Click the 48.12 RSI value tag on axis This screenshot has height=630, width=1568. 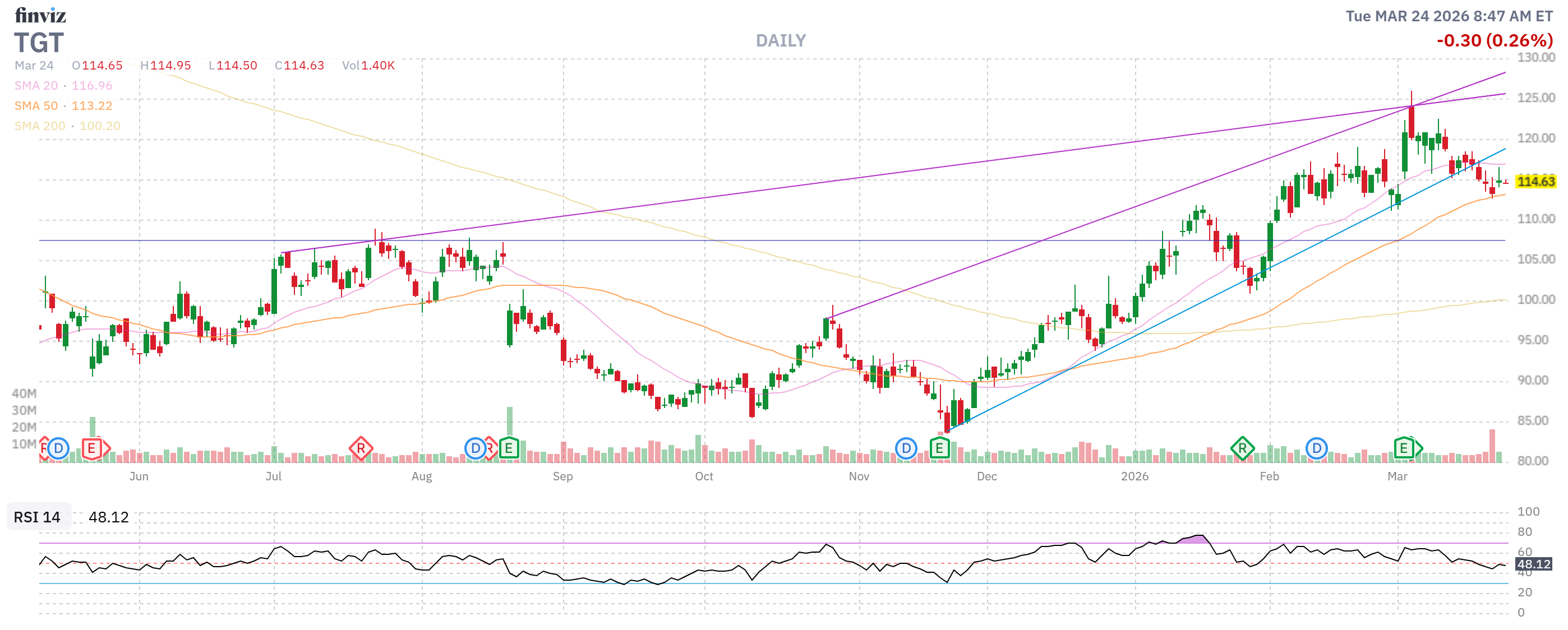click(1533, 564)
